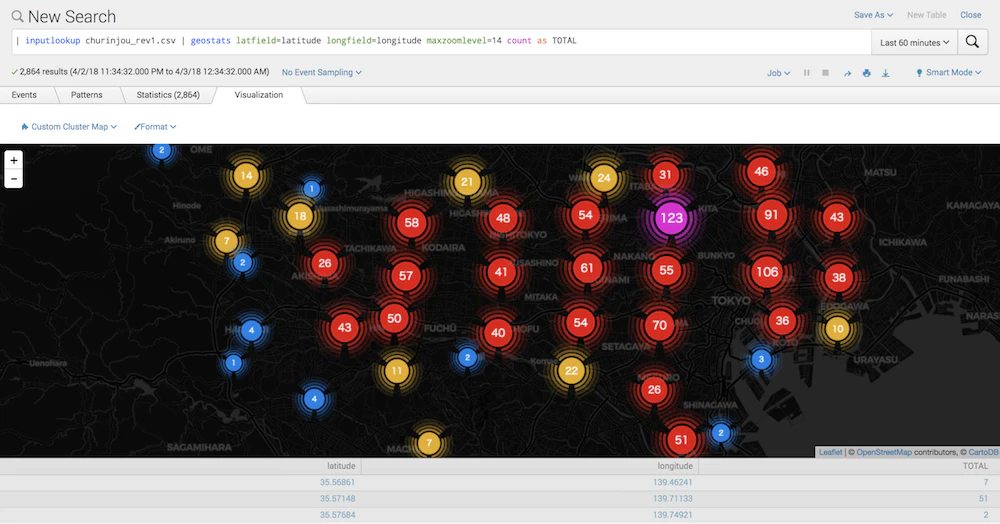Screen dimensions: 1000x524
Task: Select the red 51 cluster marker
Action: [681, 440]
